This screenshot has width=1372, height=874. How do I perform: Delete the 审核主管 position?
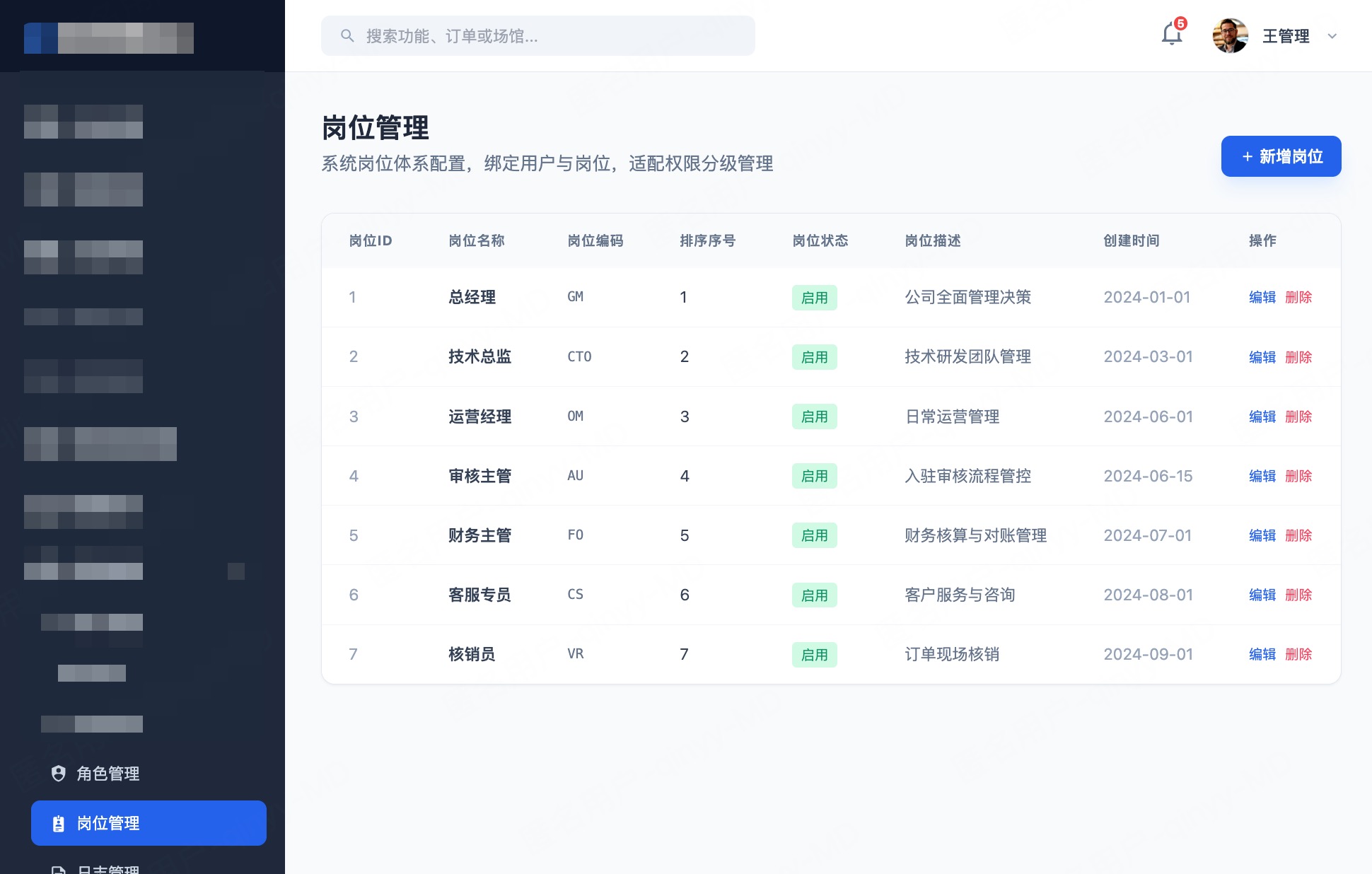(1298, 476)
